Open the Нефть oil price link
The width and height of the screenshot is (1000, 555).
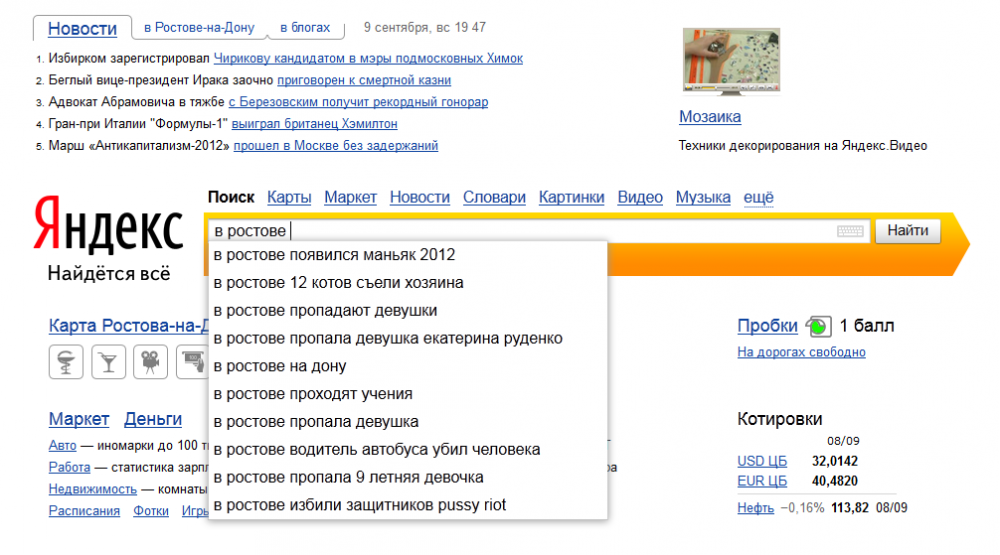click(755, 508)
